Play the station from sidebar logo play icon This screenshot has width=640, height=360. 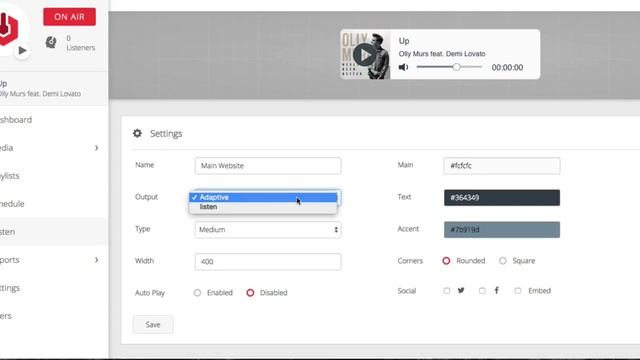tap(22, 50)
